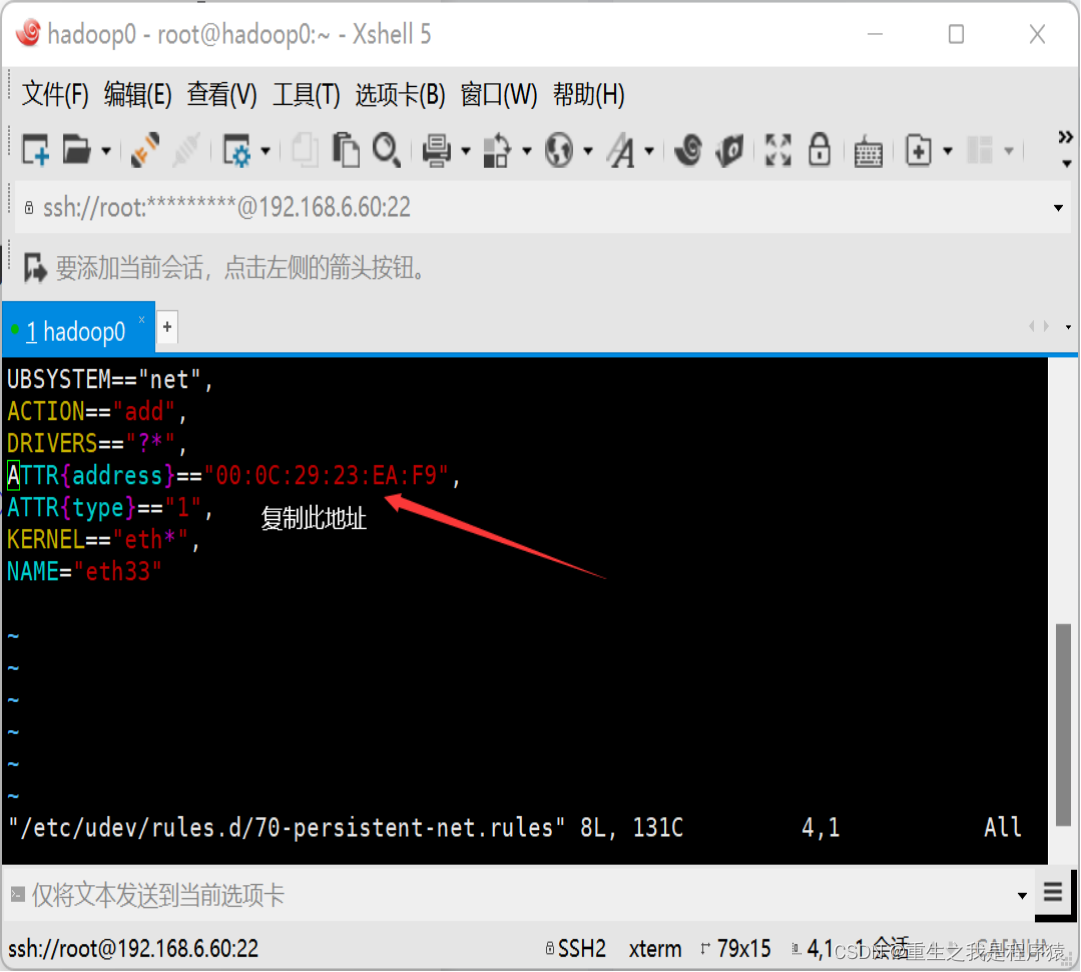Screen dimensions: 1081x972
Task: Click the grayed-out layout panes icon
Action: pyautogui.click(x=980, y=150)
